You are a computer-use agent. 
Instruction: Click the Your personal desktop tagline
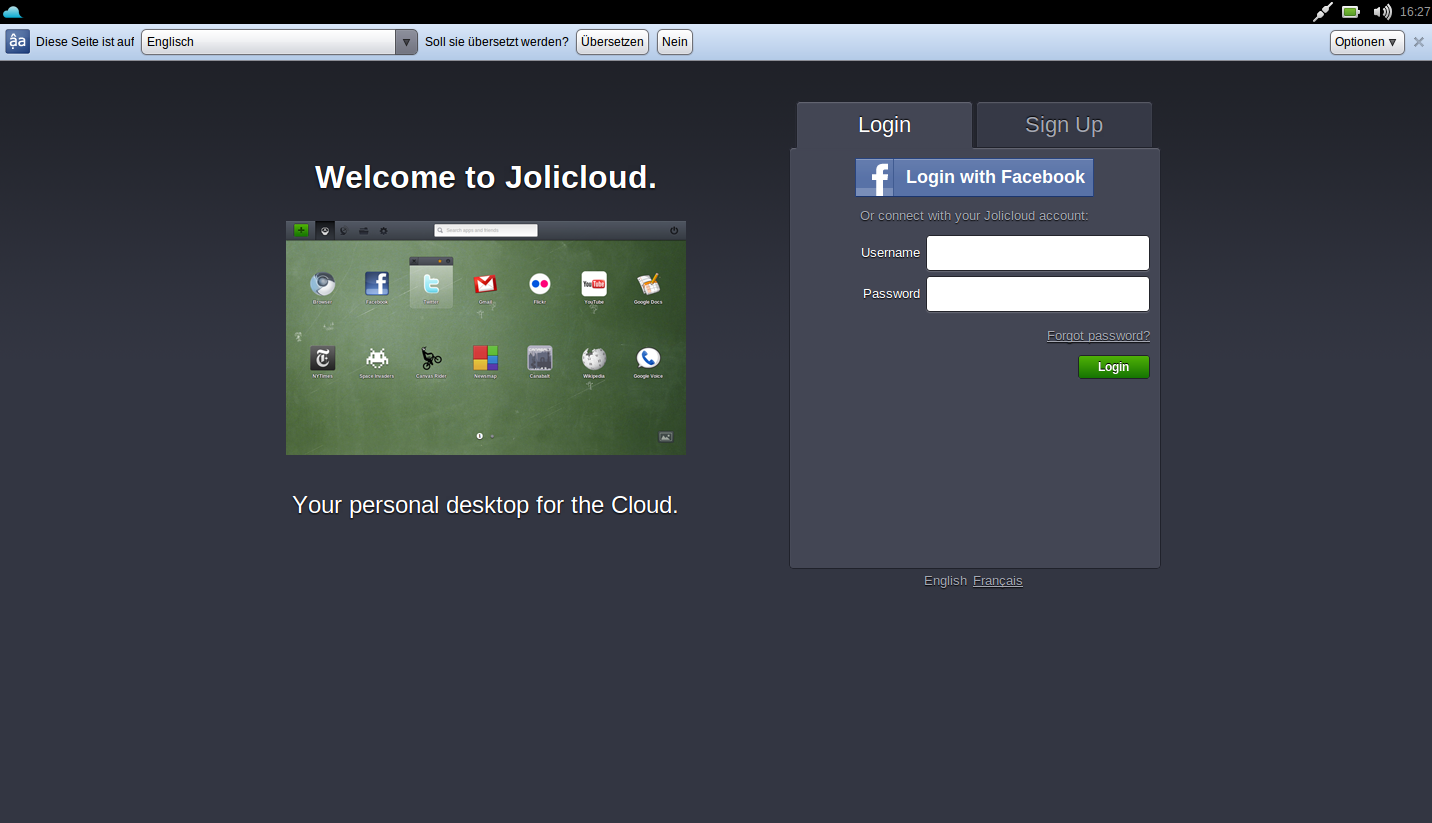pyautogui.click(x=486, y=505)
